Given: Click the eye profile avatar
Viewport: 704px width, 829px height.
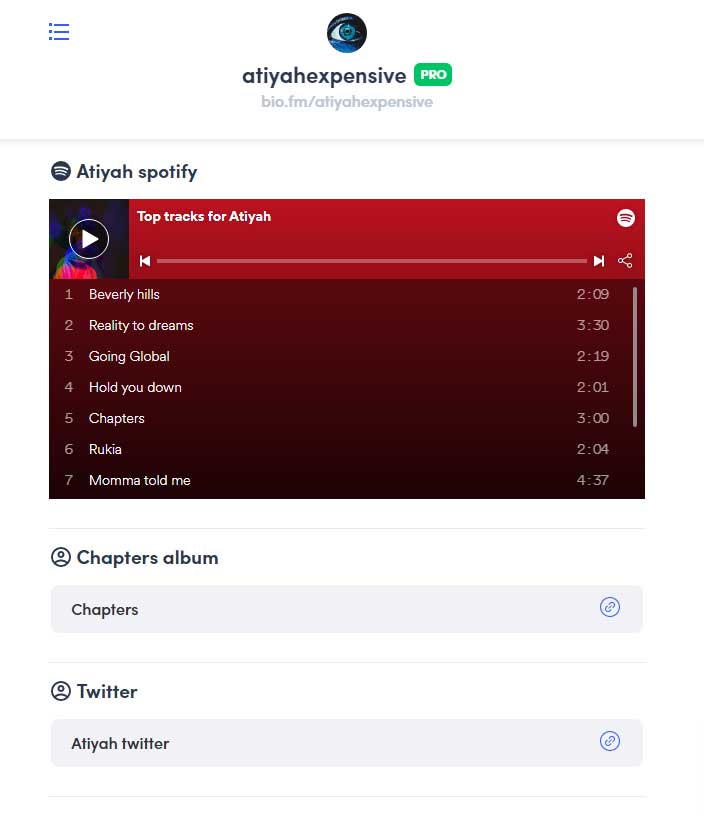Looking at the screenshot, I should (347, 33).
